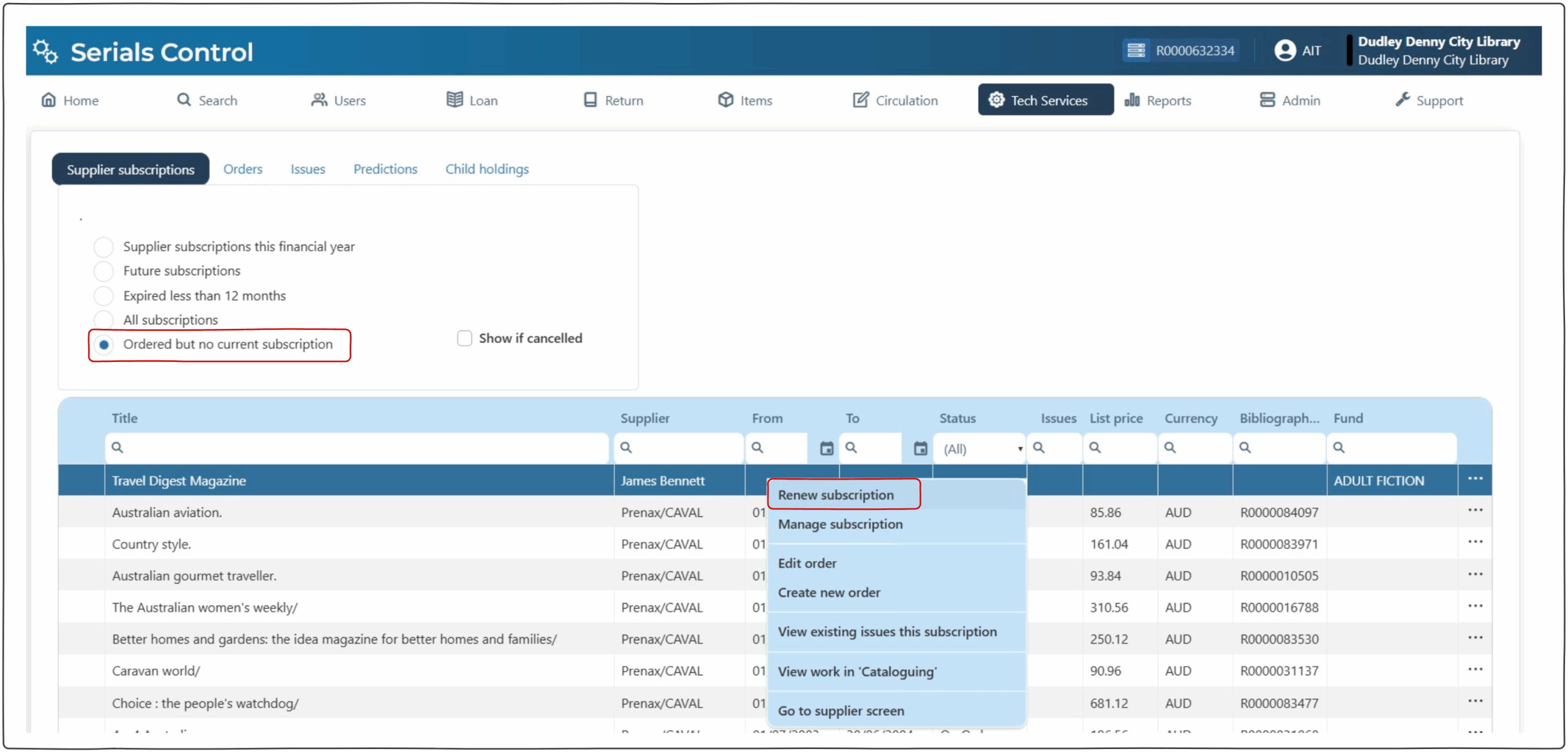Open row actions for Australian aviation
1568x752 pixels.
(x=1474, y=511)
